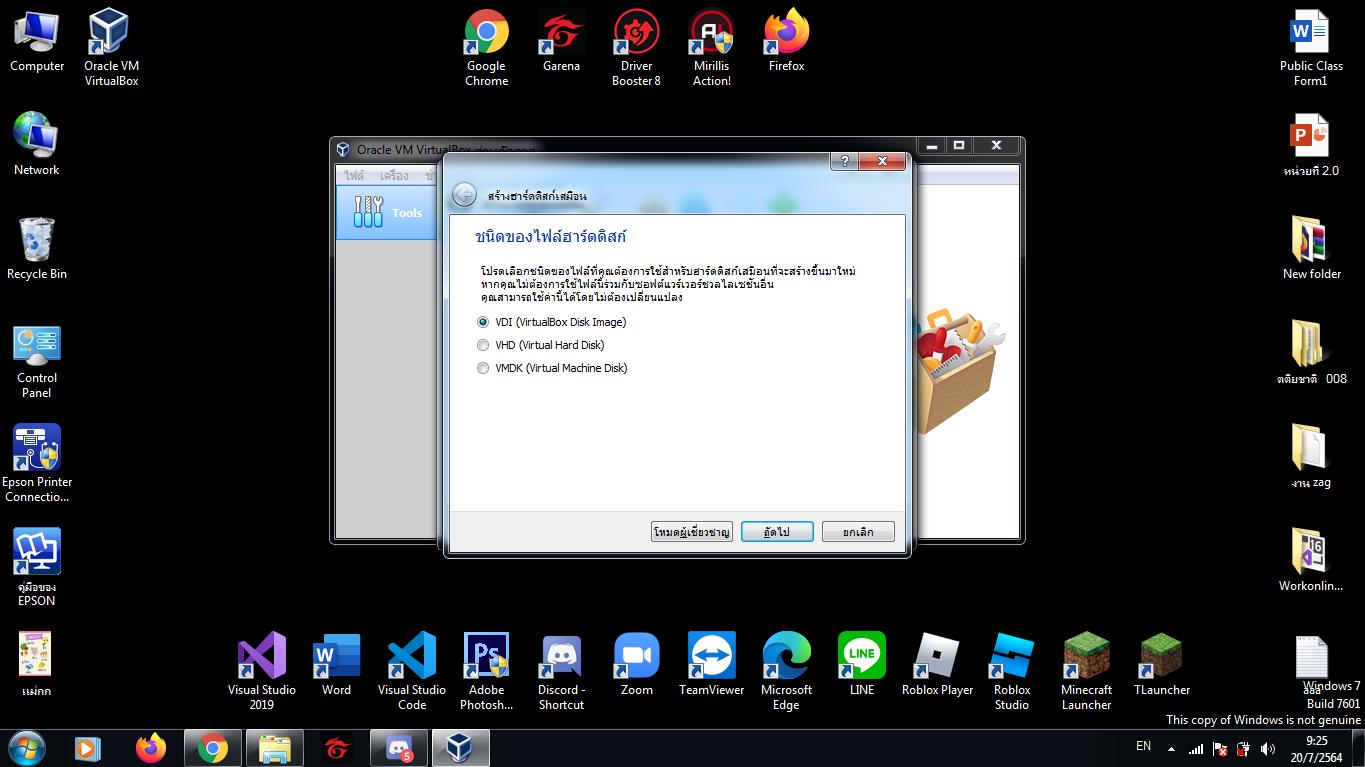The height and width of the screenshot is (767, 1365).
Task: Open Adobe Photoshop shortcut
Action: click(x=487, y=671)
